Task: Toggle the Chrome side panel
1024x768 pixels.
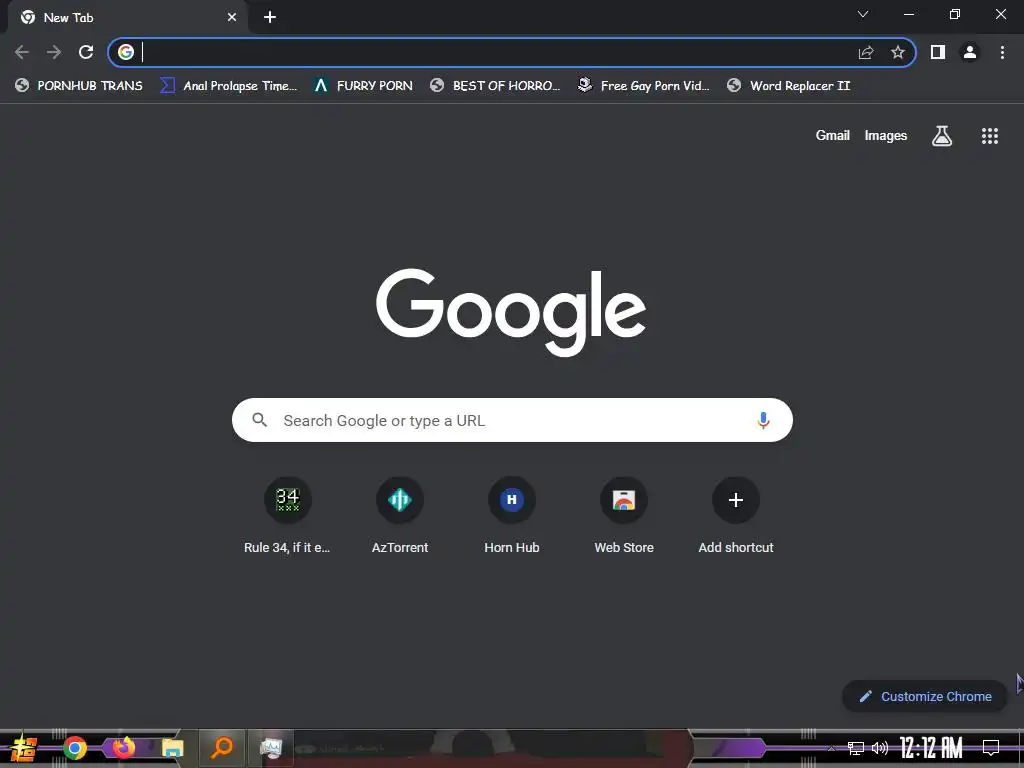Action: tap(938, 52)
